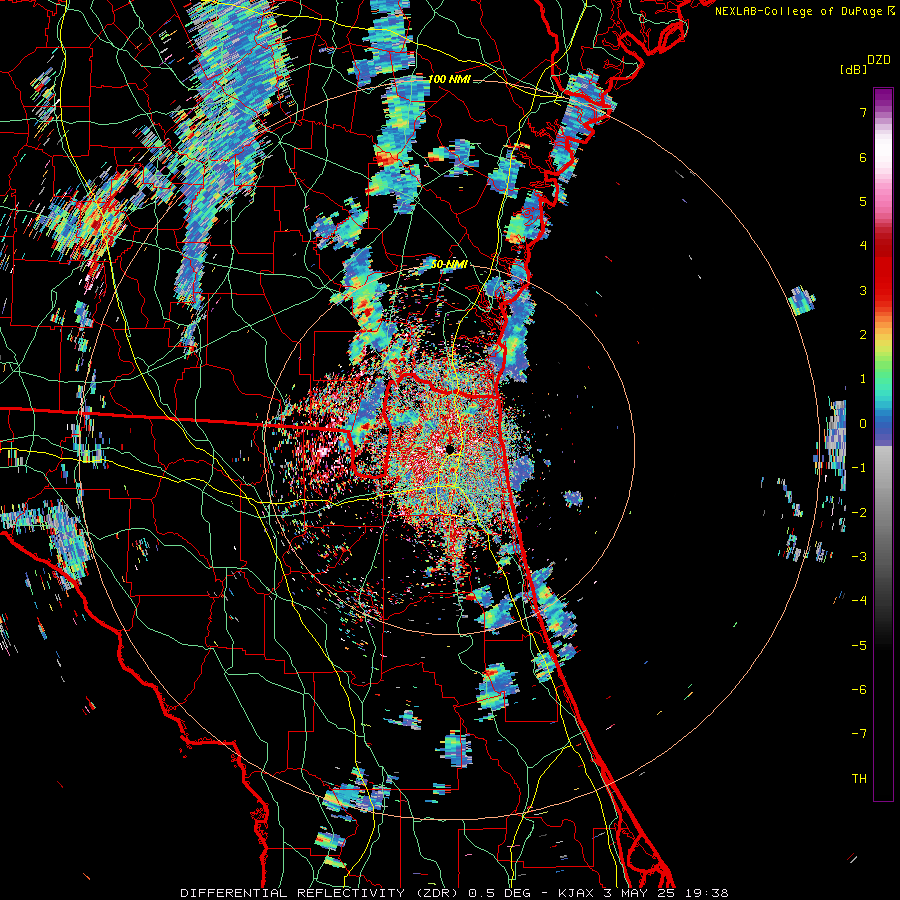Screen dimensions: 900x900
Task: Click the -3 value on color scale
Action: (859, 557)
